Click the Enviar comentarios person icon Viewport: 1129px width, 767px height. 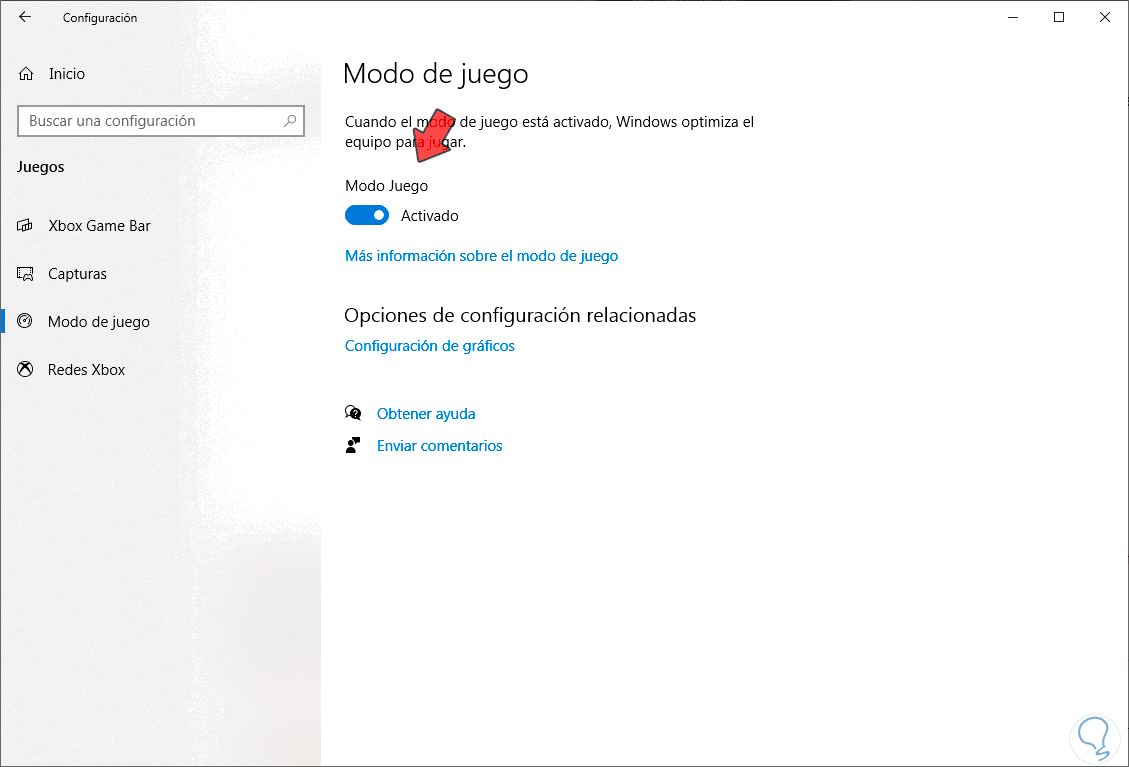353,446
